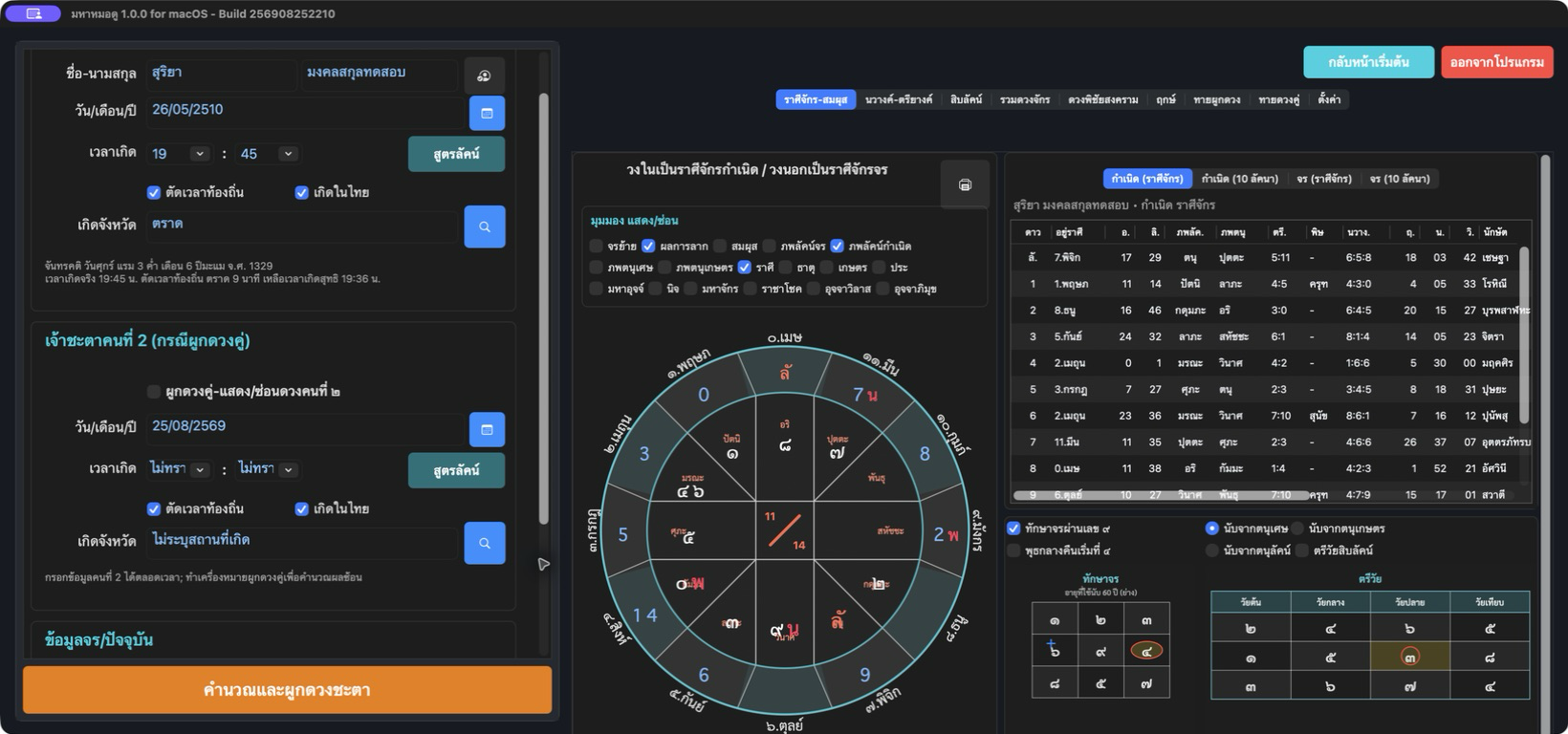Enable the อุจจาวิลาส checkbox
Image resolution: width=1568 pixels, height=734 pixels.
(814, 289)
